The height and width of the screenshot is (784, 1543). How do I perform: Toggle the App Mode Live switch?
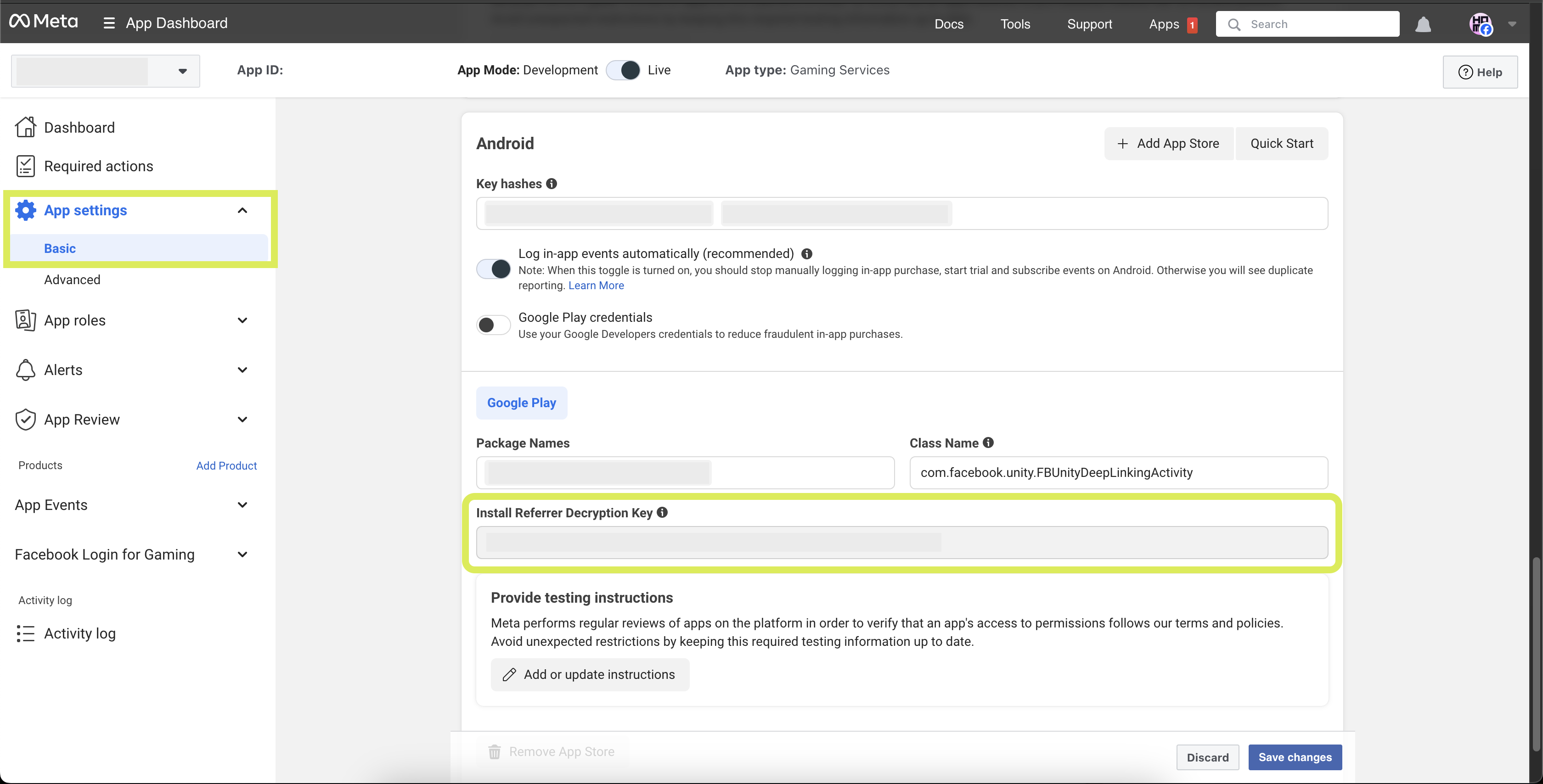623,70
